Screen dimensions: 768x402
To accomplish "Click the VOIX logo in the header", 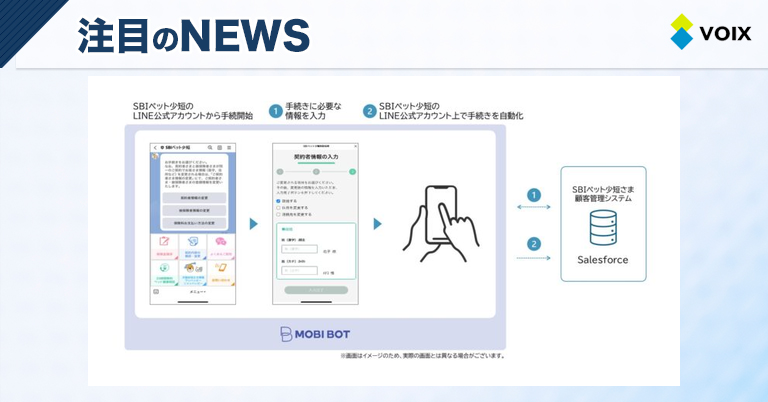I will point(710,32).
